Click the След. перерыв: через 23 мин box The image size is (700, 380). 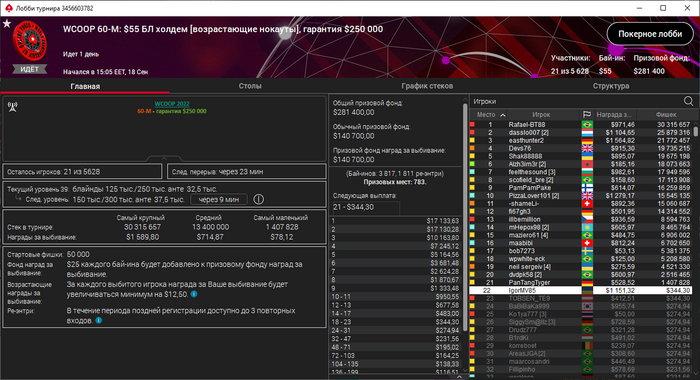click(x=246, y=171)
